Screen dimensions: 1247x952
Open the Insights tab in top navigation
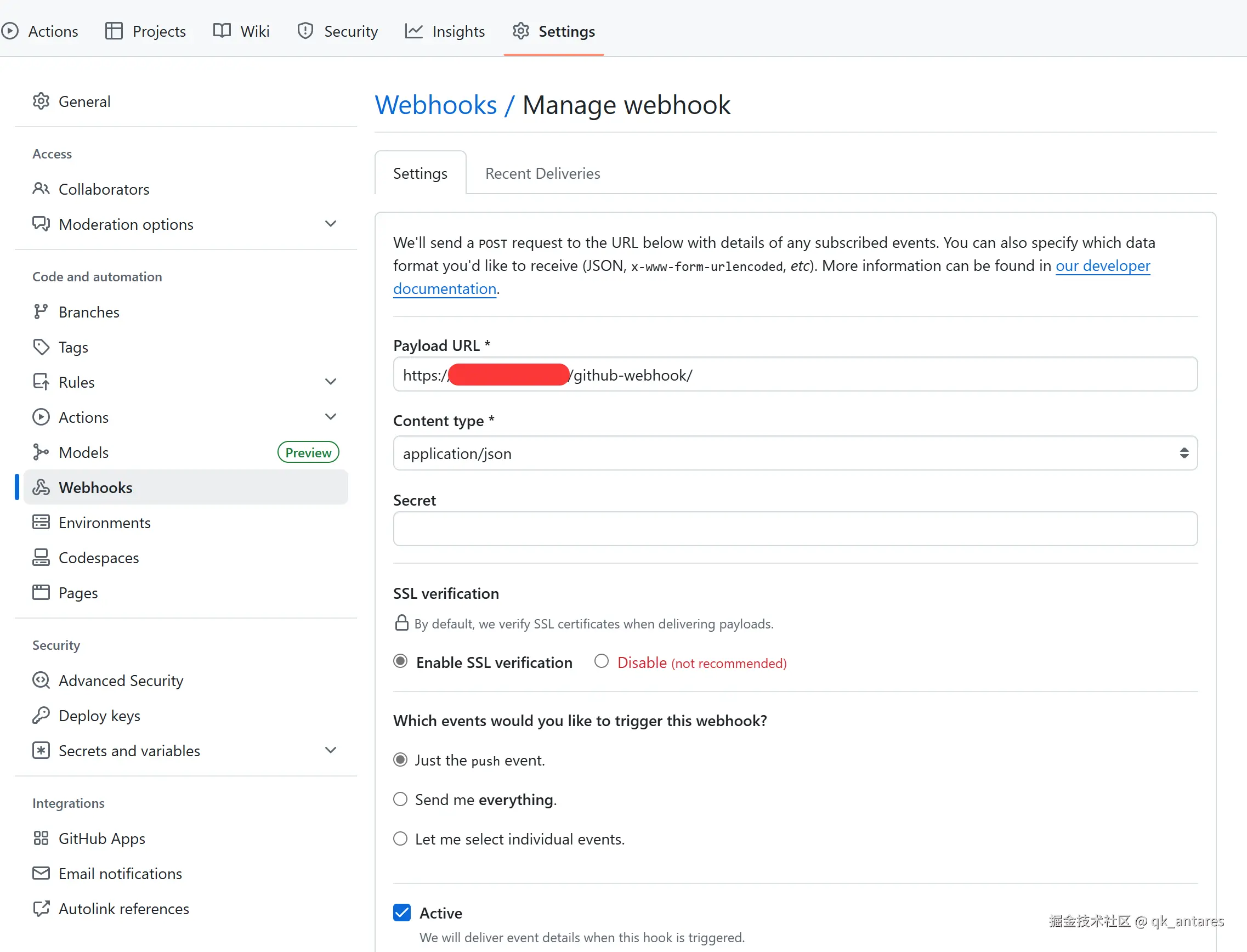point(445,31)
